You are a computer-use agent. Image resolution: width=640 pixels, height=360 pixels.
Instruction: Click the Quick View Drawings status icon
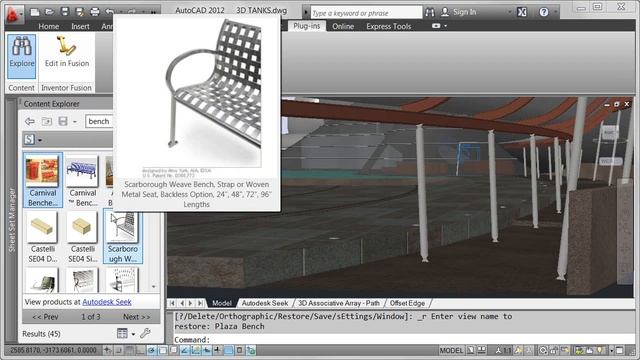pos(482,350)
